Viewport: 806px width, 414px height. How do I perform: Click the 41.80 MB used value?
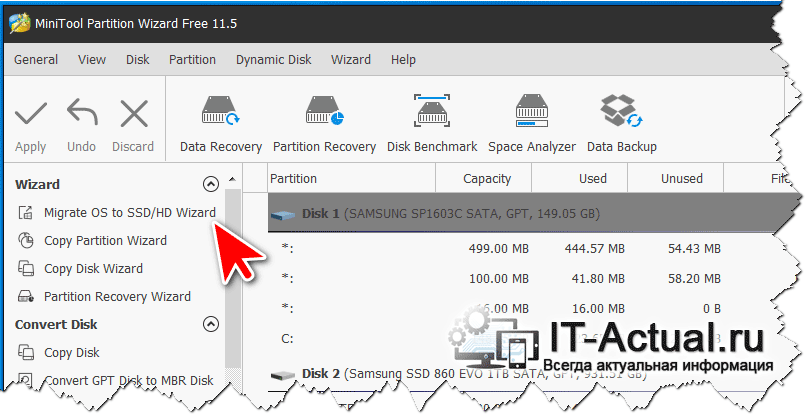[598, 279]
